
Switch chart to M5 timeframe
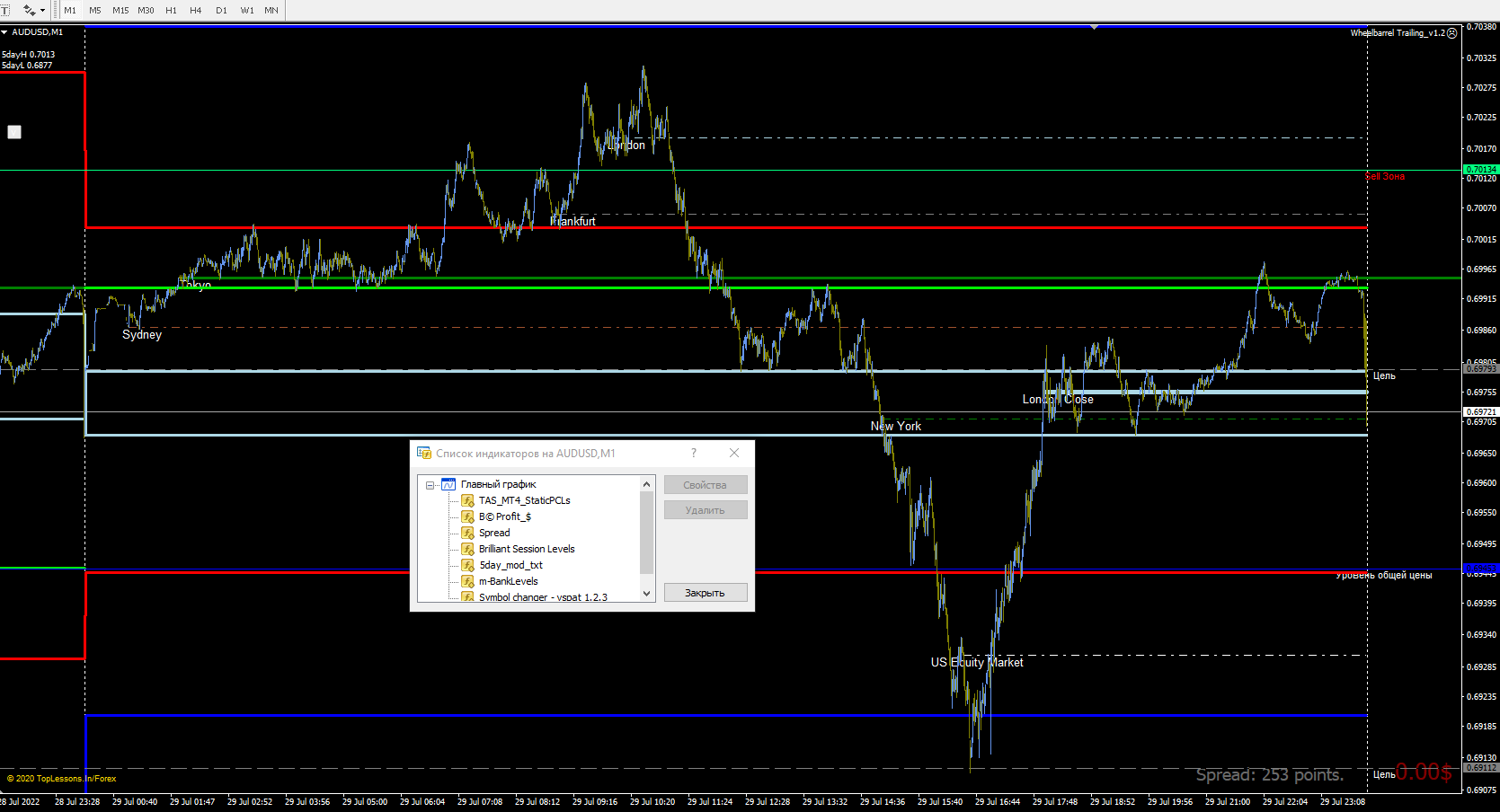pyautogui.click(x=95, y=10)
